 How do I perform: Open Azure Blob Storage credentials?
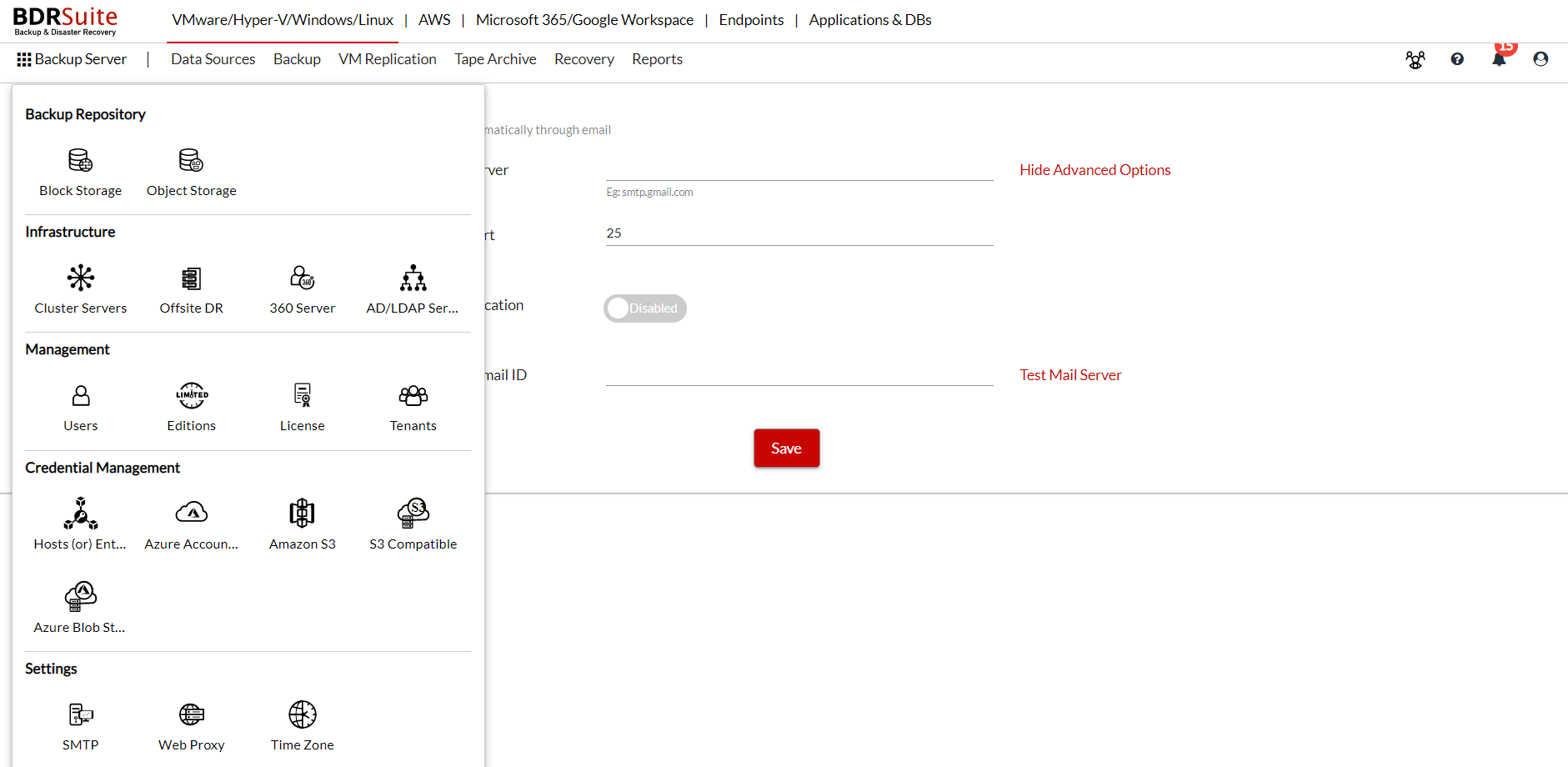click(80, 609)
